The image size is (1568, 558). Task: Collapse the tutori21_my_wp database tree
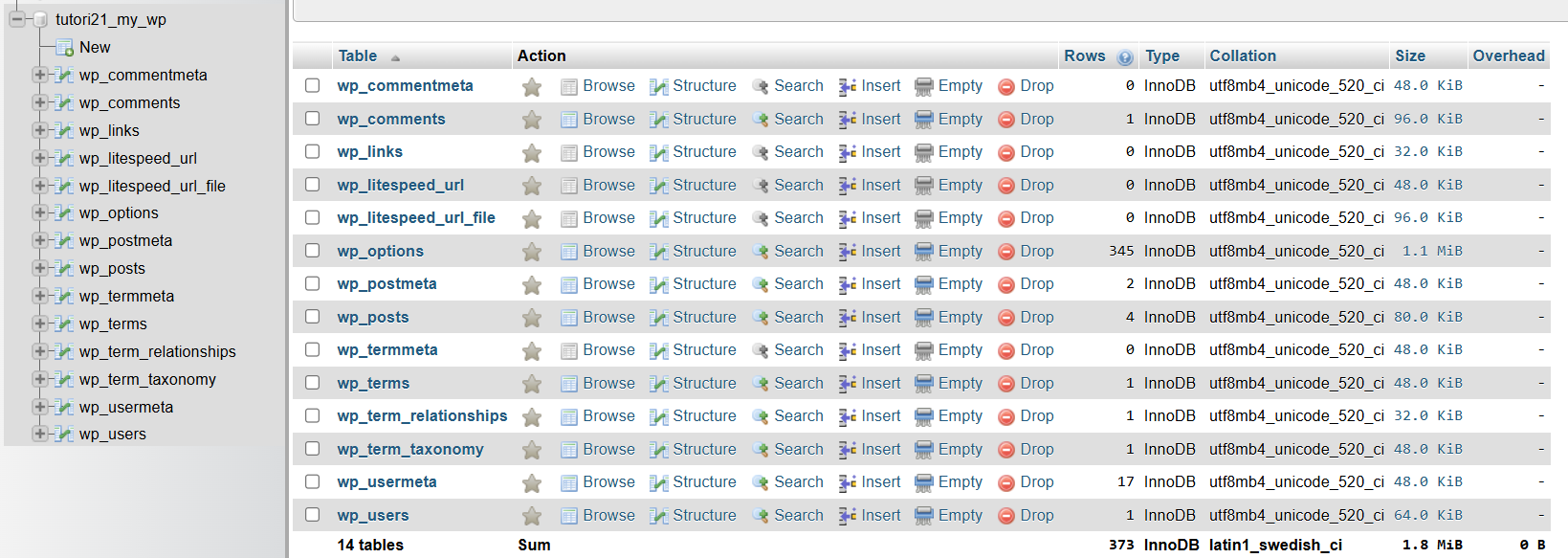pyautogui.click(x=16, y=19)
